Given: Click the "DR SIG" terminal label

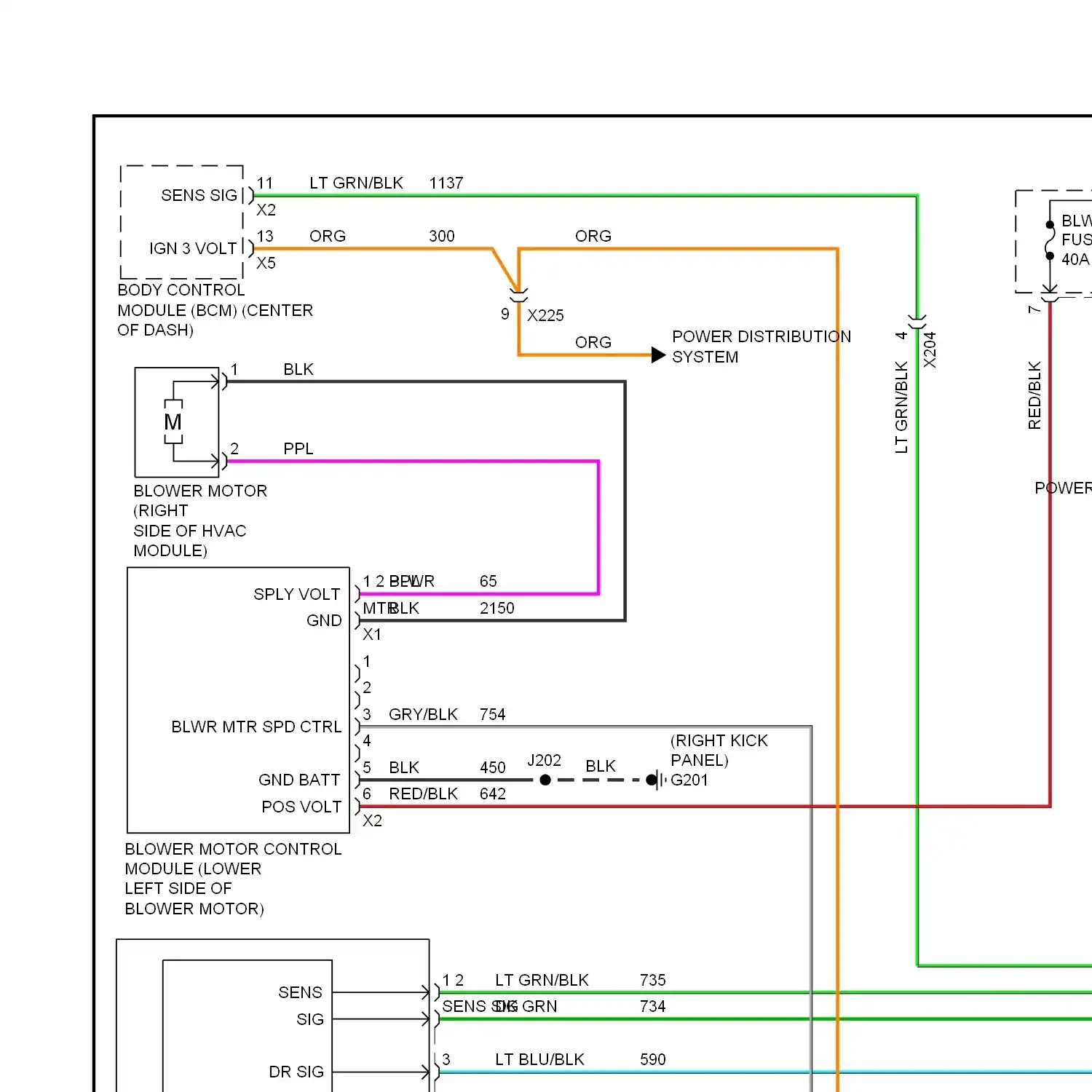Looking at the screenshot, I should 296,1072.
